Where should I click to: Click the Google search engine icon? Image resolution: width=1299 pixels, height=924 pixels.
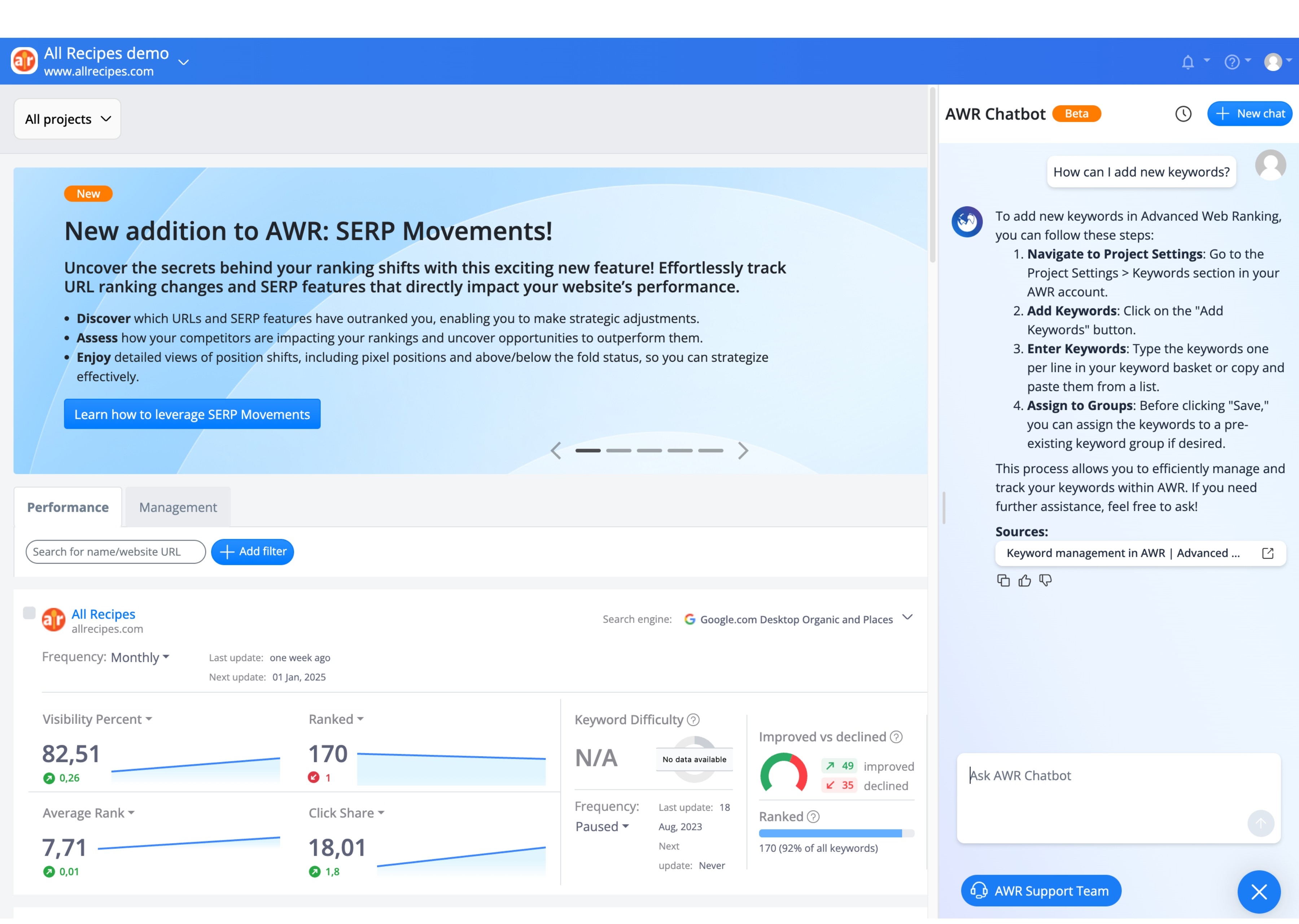click(690, 619)
